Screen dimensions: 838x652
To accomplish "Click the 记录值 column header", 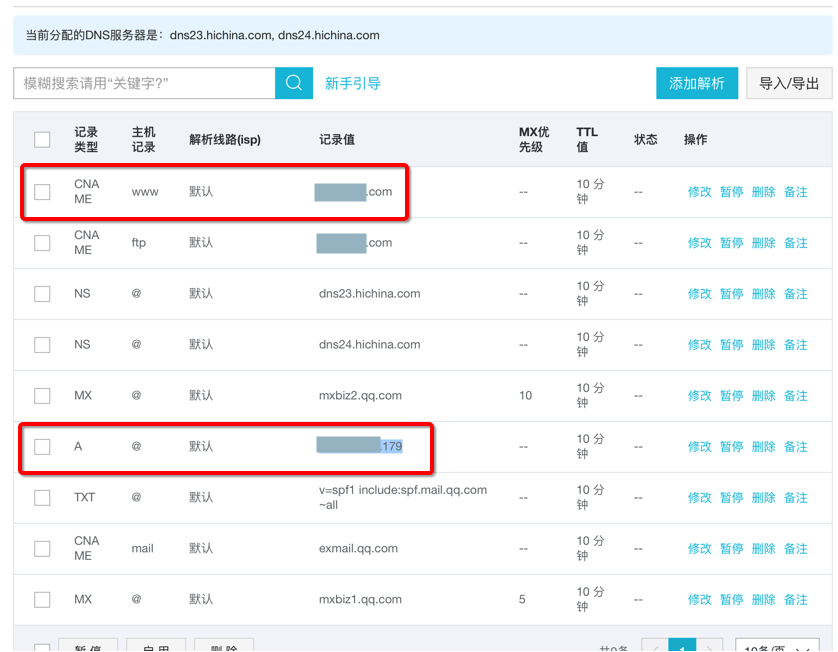I will coord(337,139).
